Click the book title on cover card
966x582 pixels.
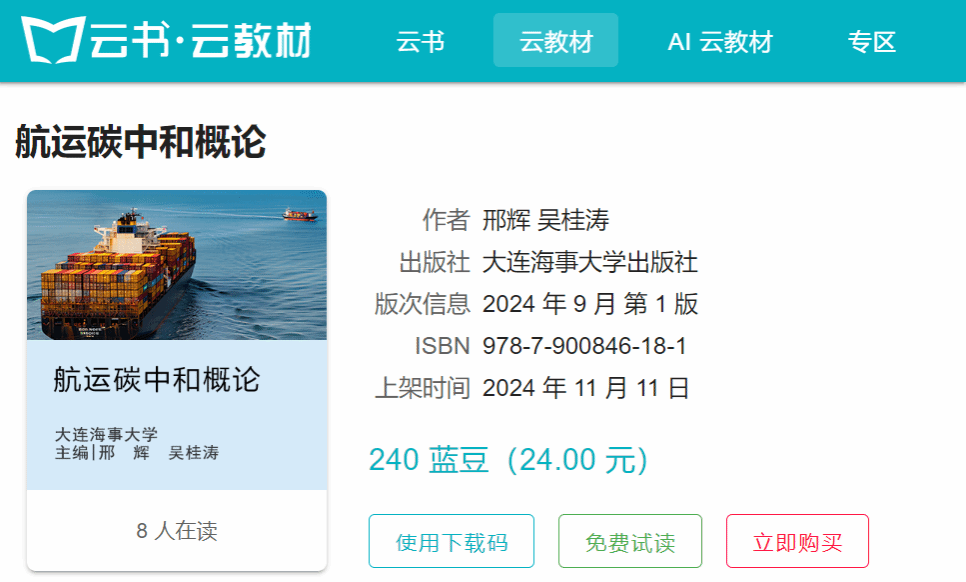tap(156, 379)
